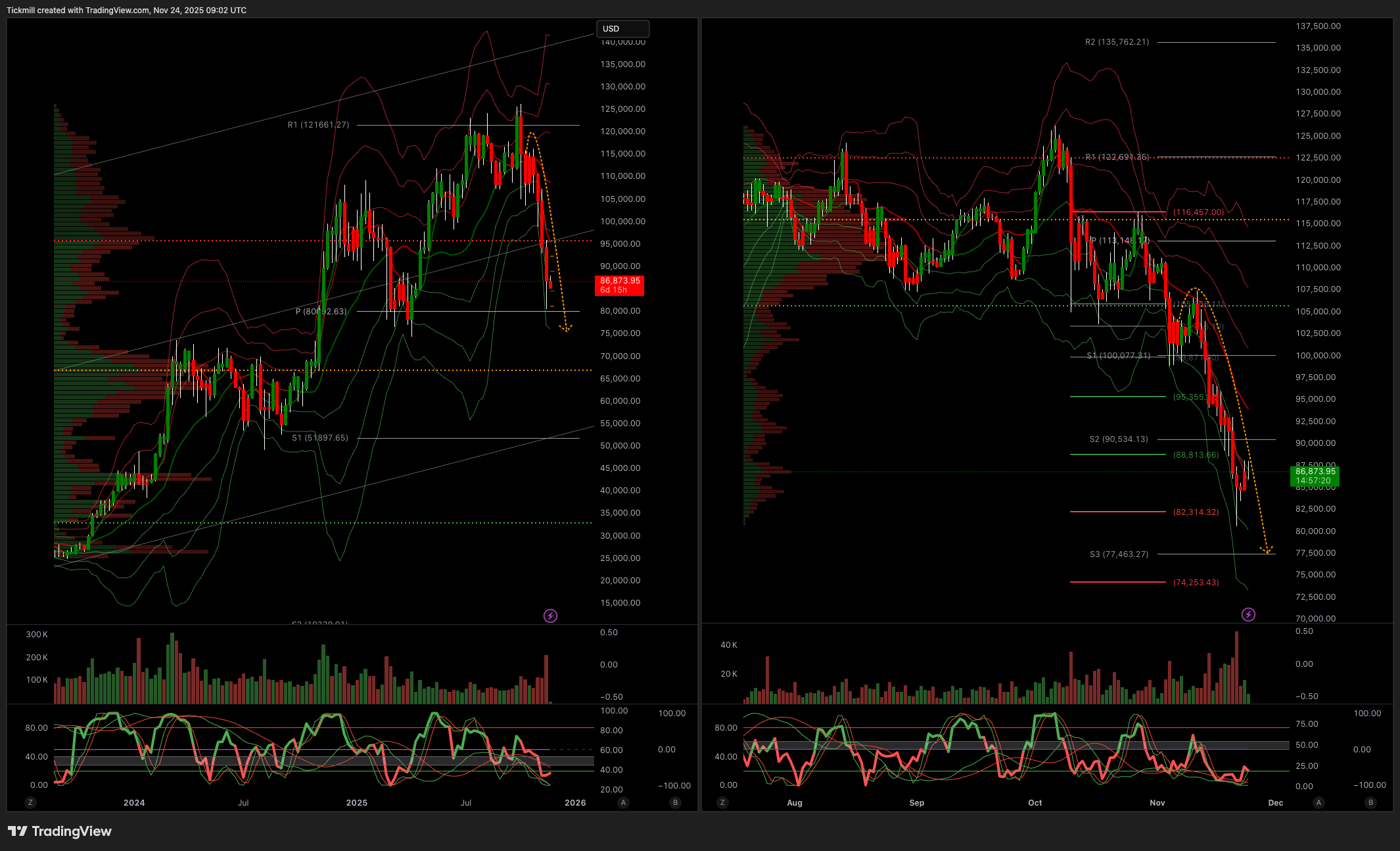Click the 2025 label on the left time axis
Viewport: 1400px width, 851px height.
357,802
